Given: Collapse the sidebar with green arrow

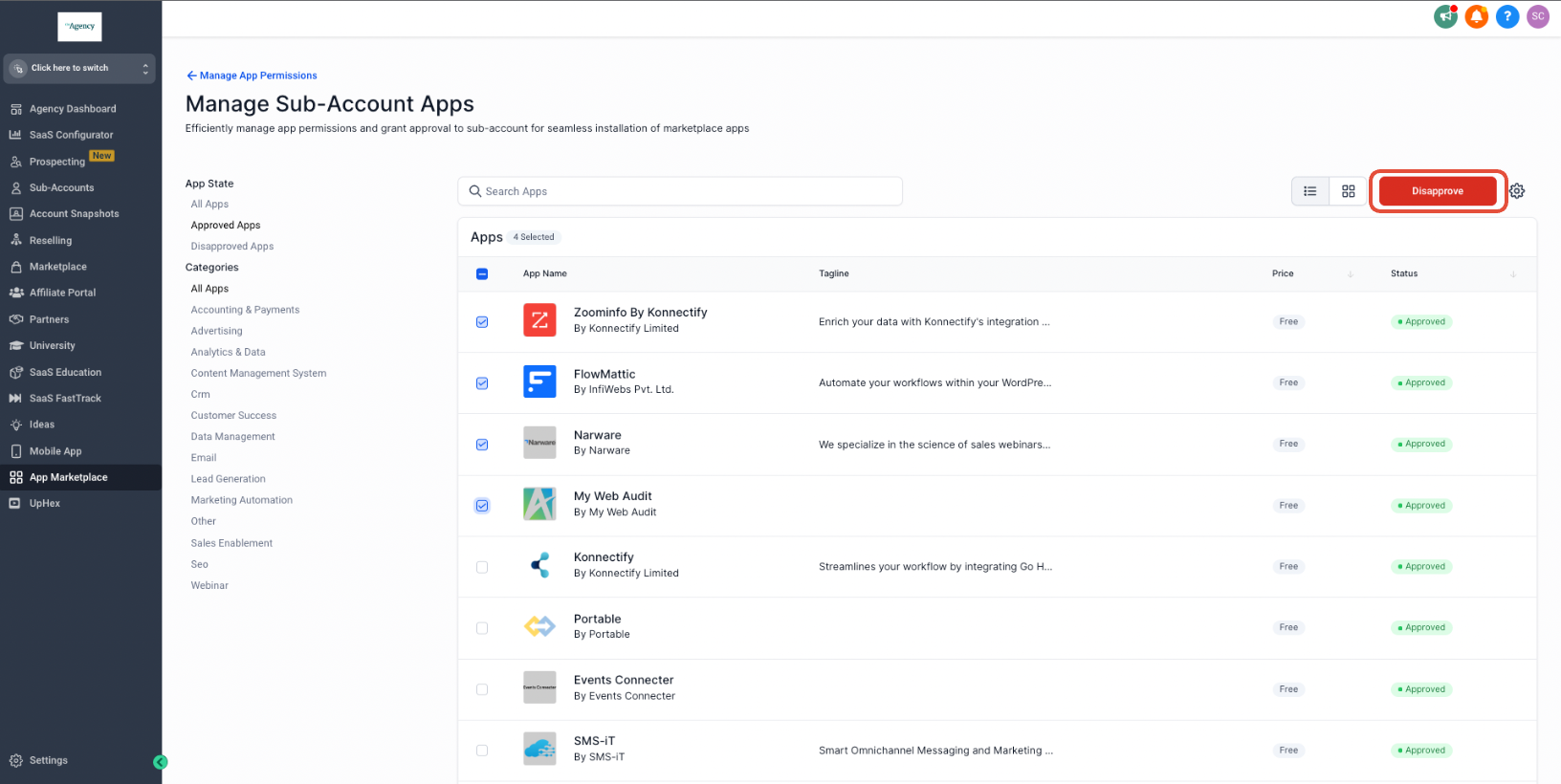Looking at the screenshot, I should [161, 762].
